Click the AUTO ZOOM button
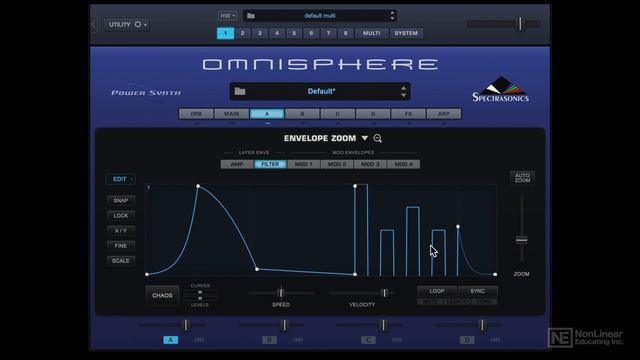 (522, 178)
